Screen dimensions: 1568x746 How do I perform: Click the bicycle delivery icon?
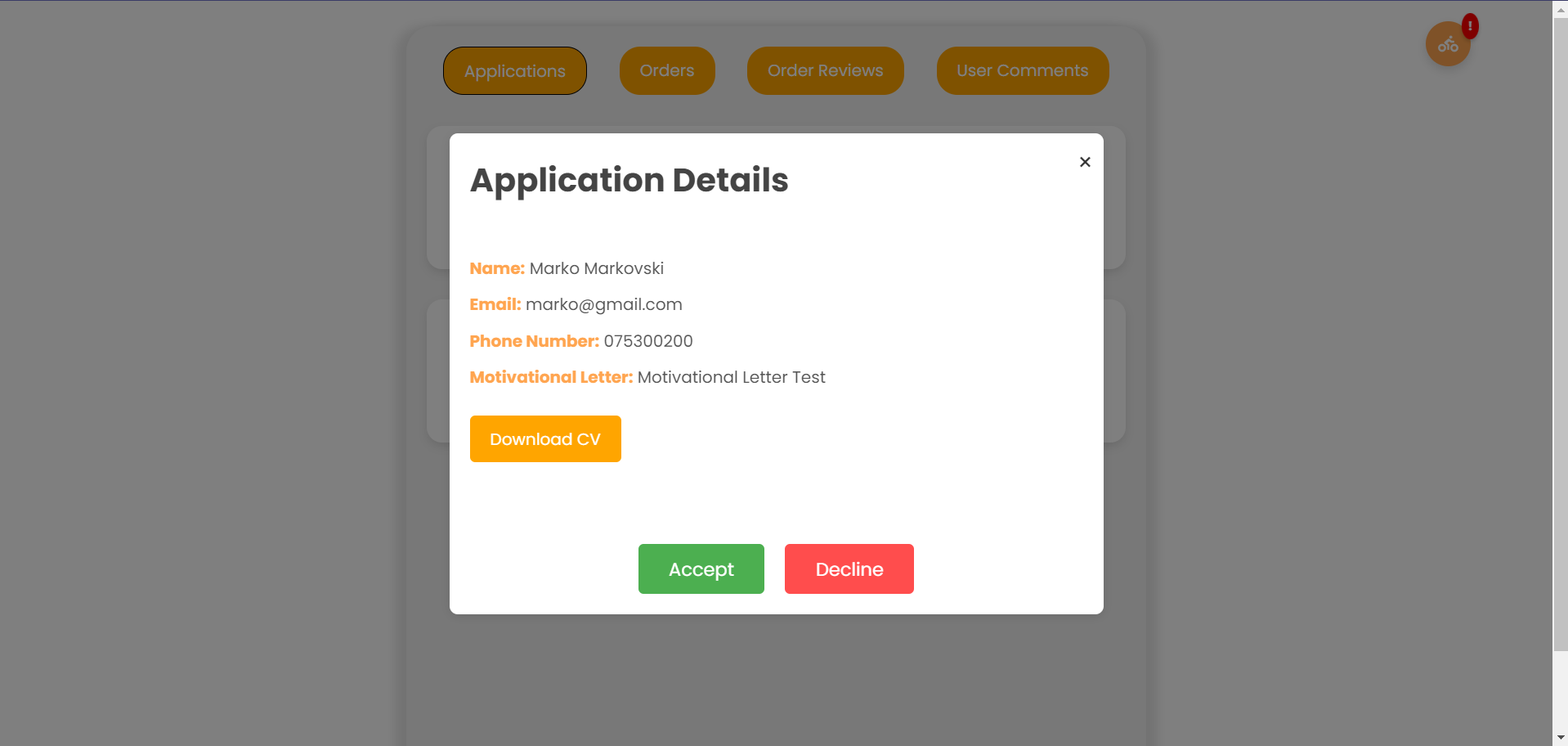(1447, 45)
